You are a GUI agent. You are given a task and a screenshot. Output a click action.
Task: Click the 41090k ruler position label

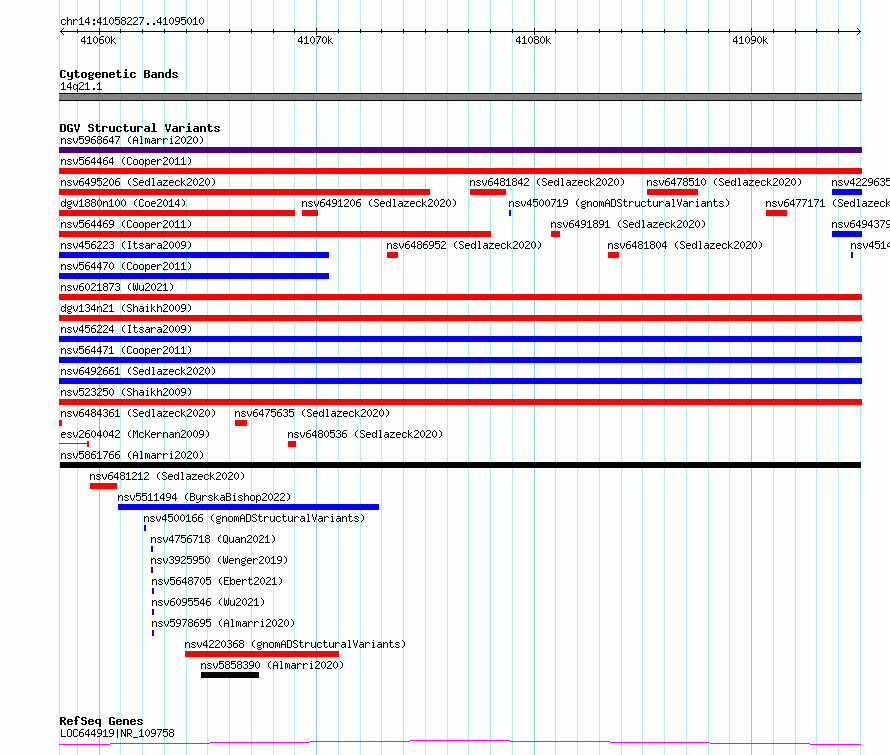[x=750, y=40]
